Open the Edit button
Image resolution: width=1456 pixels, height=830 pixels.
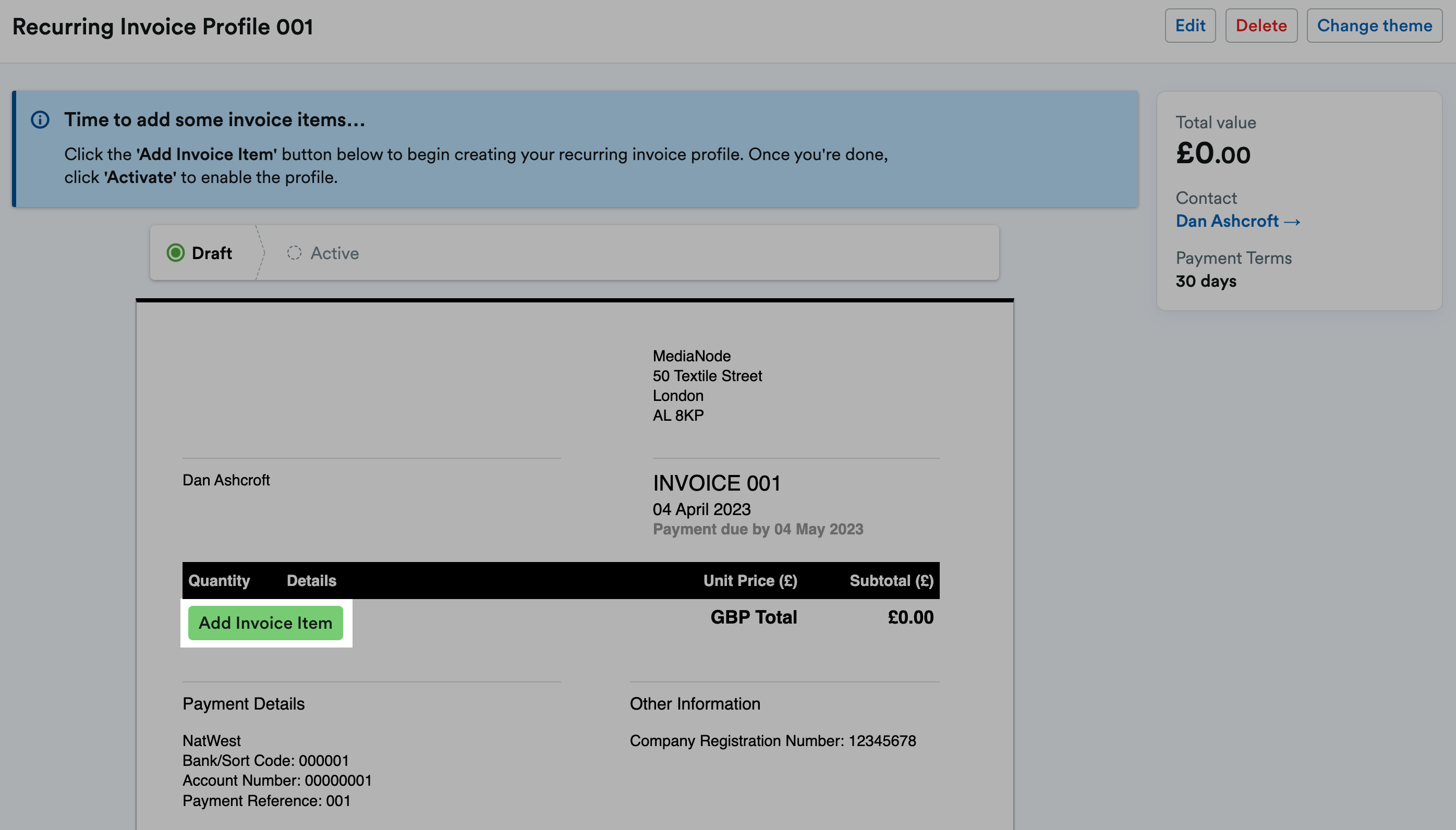point(1190,26)
